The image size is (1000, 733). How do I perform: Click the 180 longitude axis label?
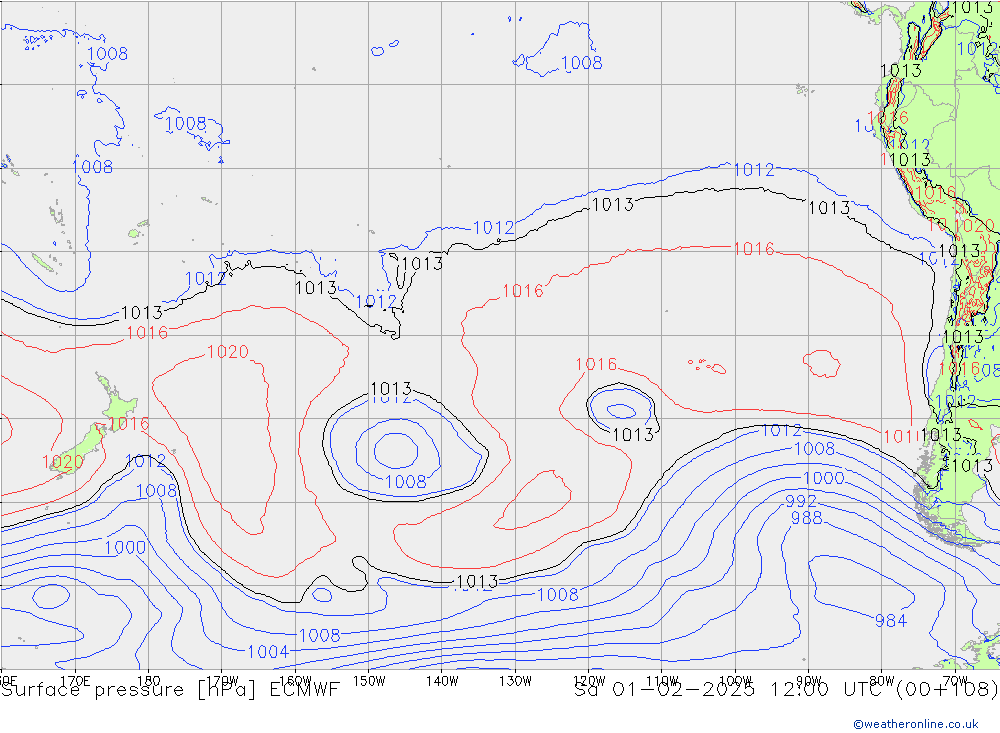pyautogui.click(x=148, y=680)
